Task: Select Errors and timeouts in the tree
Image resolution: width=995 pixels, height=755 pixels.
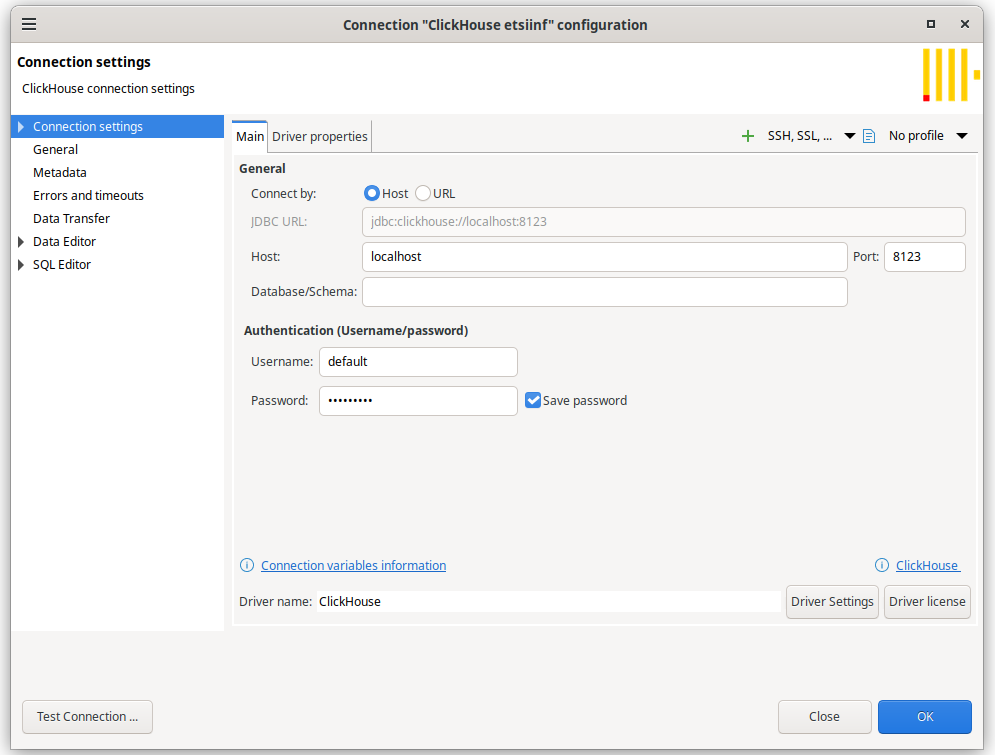Action: pyautogui.click(x=88, y=195)
